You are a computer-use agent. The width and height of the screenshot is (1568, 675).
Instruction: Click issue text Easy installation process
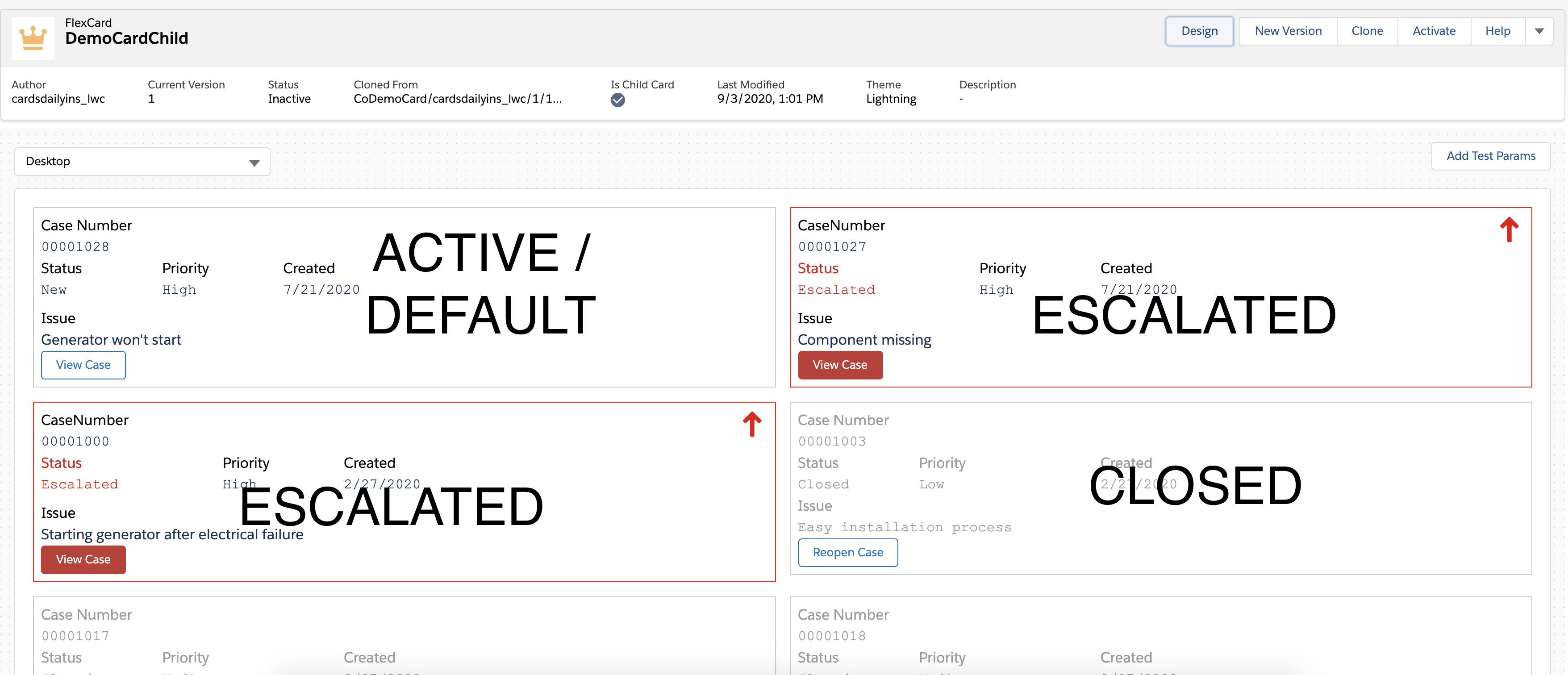click(905, 528)
